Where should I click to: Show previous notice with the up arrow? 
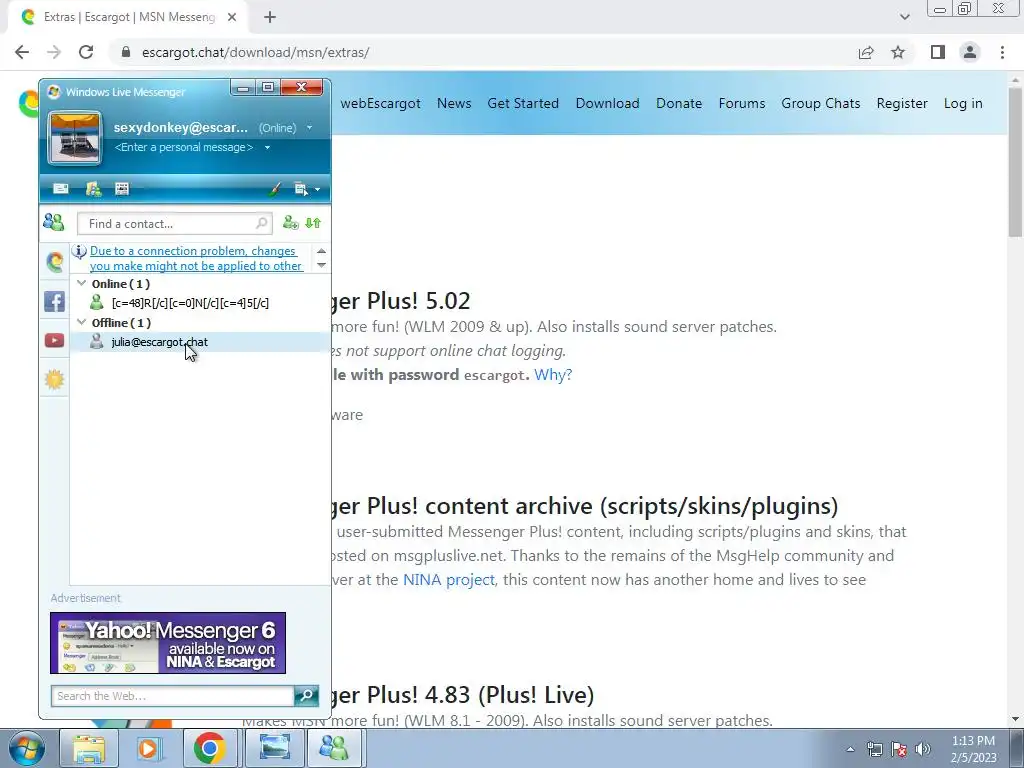coord(321,251)
